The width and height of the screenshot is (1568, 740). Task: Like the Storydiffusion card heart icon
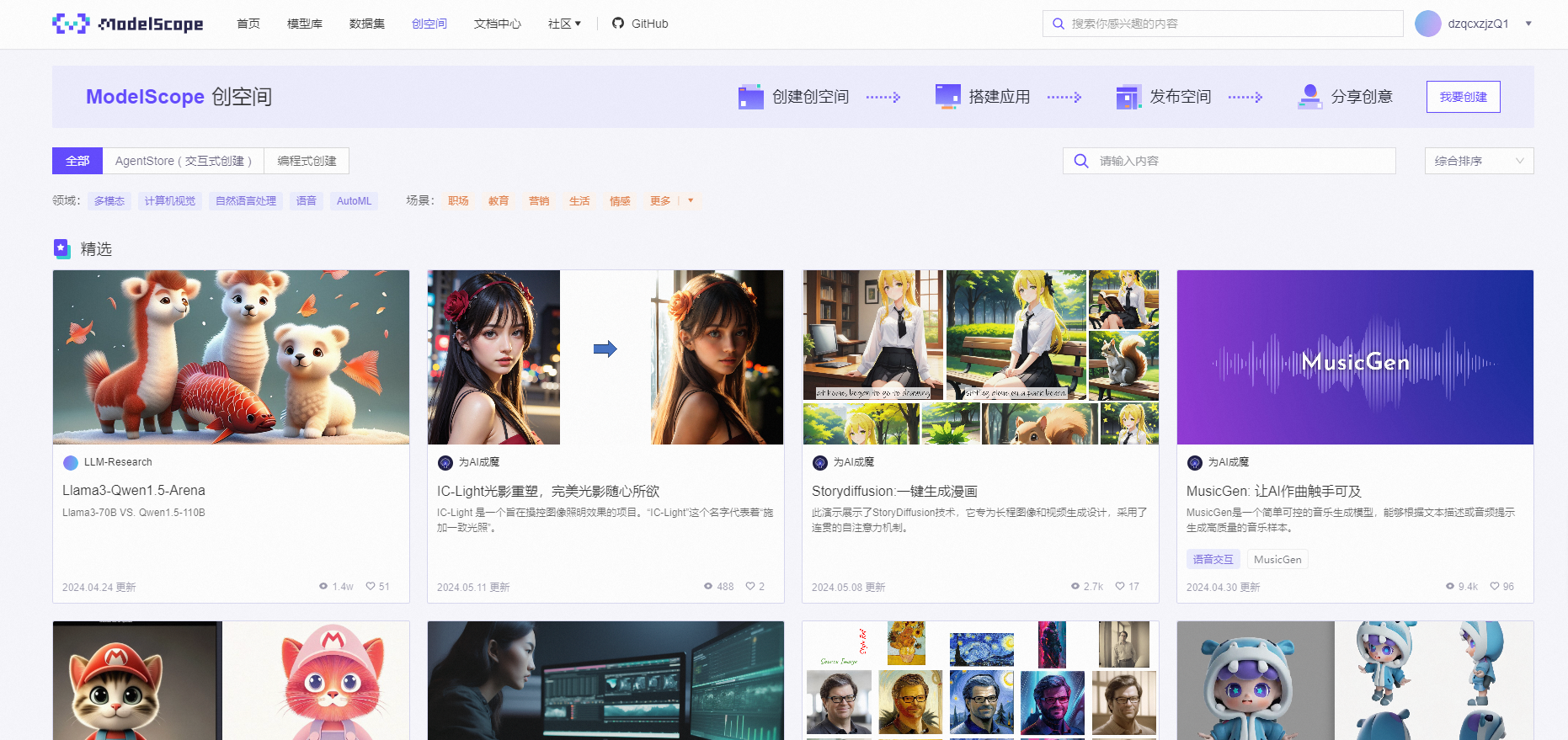[1120, 586]
